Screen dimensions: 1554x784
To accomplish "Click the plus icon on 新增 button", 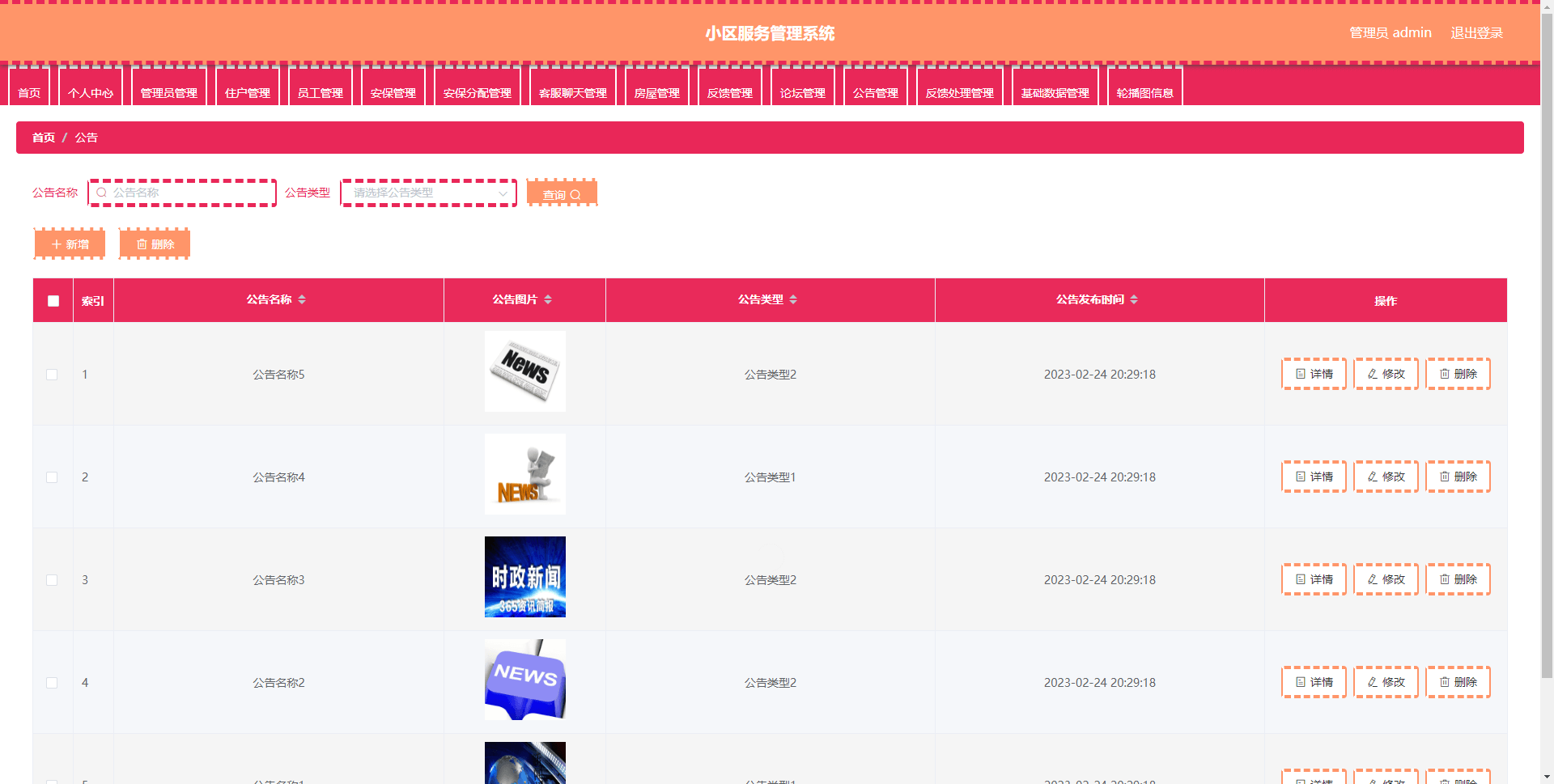I will [56, 244].
